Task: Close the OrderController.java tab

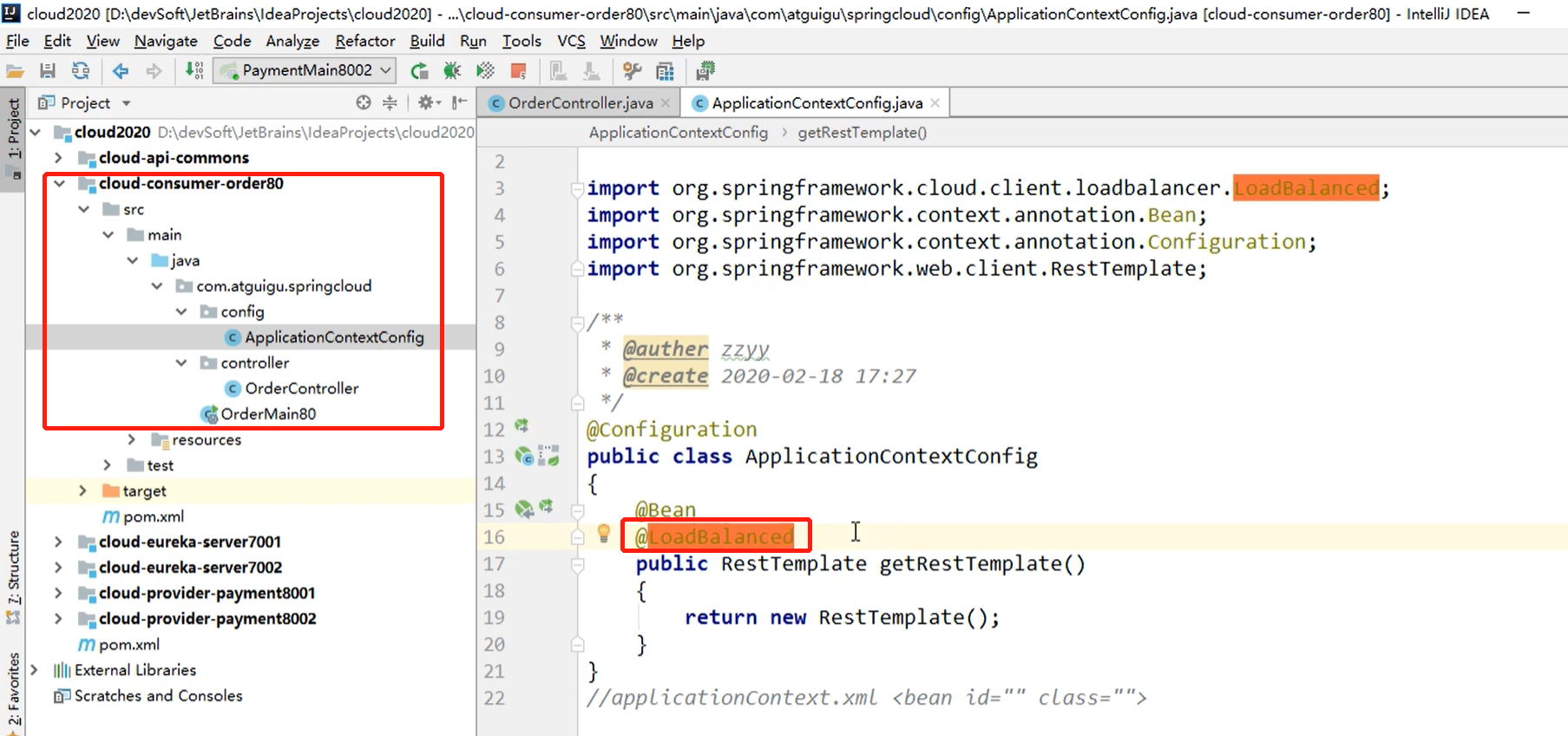Action: (666, 102)
